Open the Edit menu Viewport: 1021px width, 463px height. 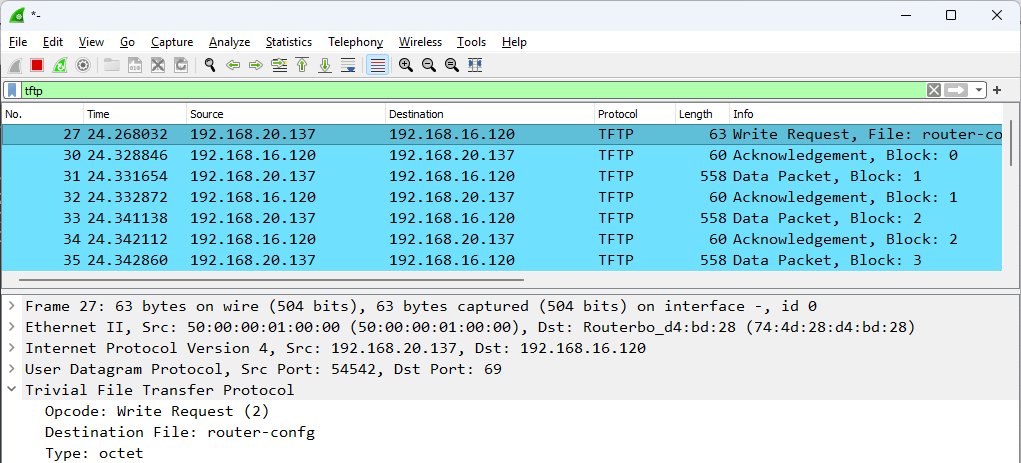(x=53, y=42)
